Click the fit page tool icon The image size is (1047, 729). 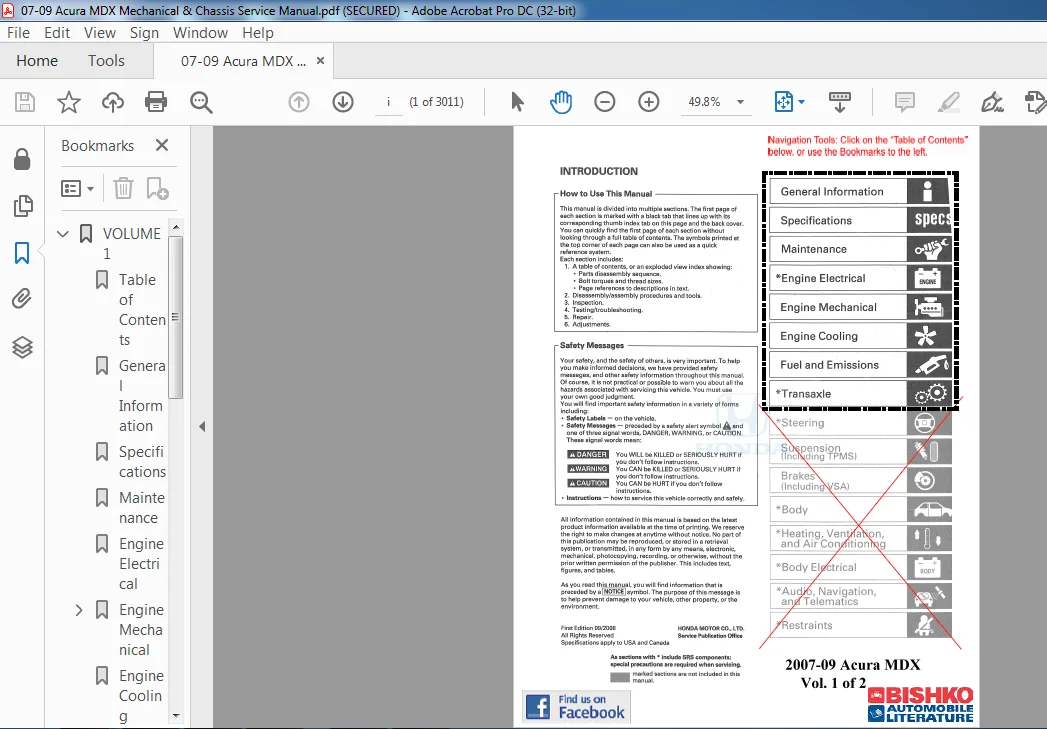[x=783, y=102]
